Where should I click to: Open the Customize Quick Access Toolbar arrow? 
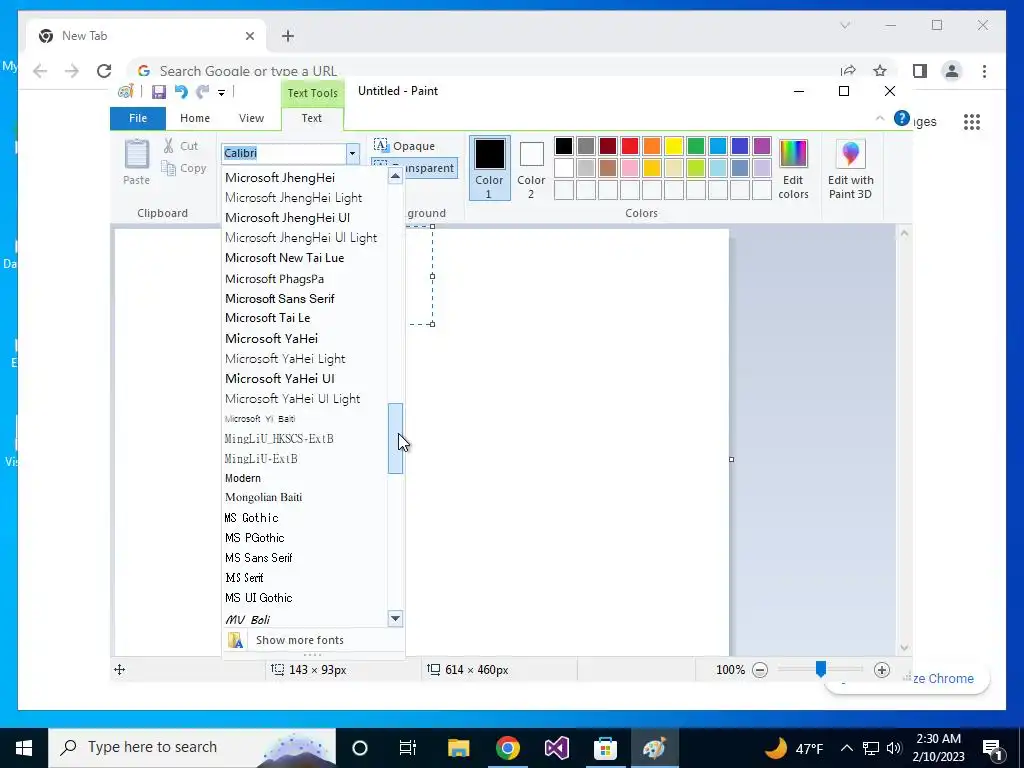(x=221, y=93)
